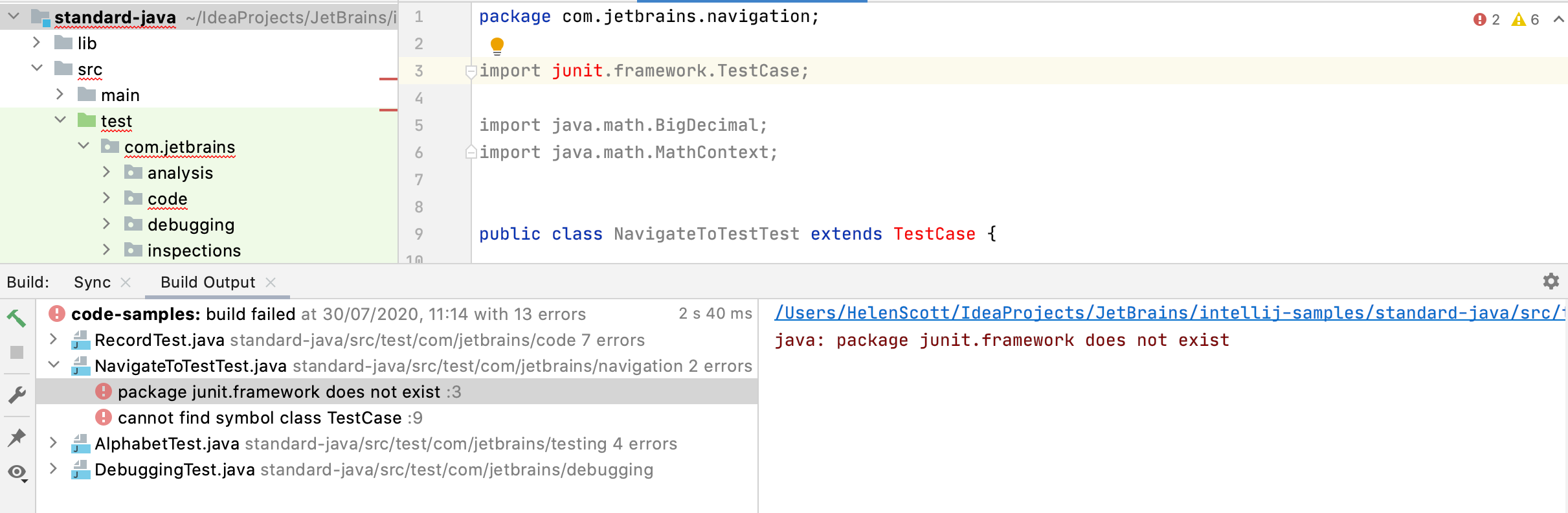Click the package declaration on line 1

coord(649,16)
